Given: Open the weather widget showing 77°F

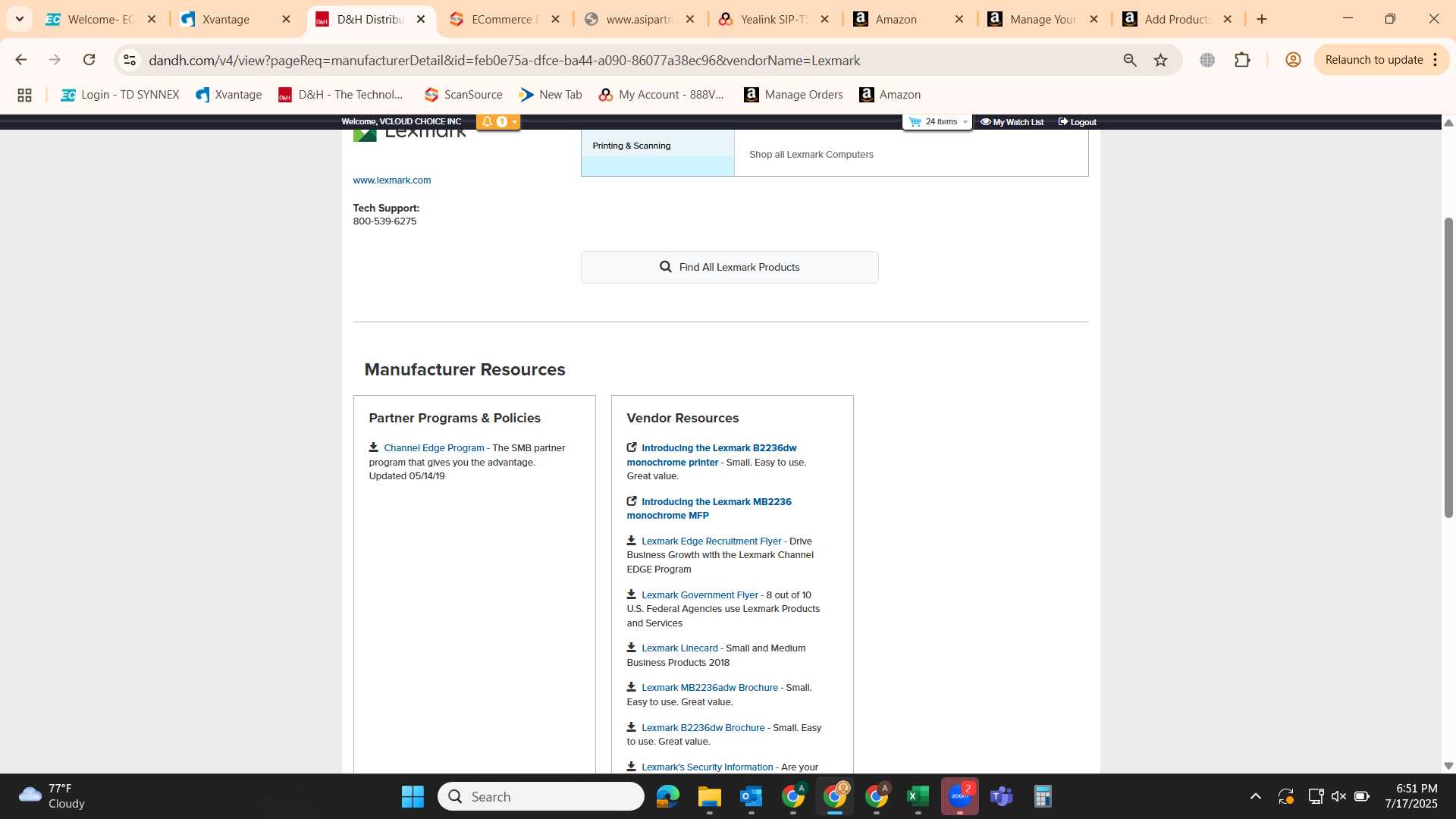Looking at the screenshot, I should pyautogui.click(x=53, y=796).
